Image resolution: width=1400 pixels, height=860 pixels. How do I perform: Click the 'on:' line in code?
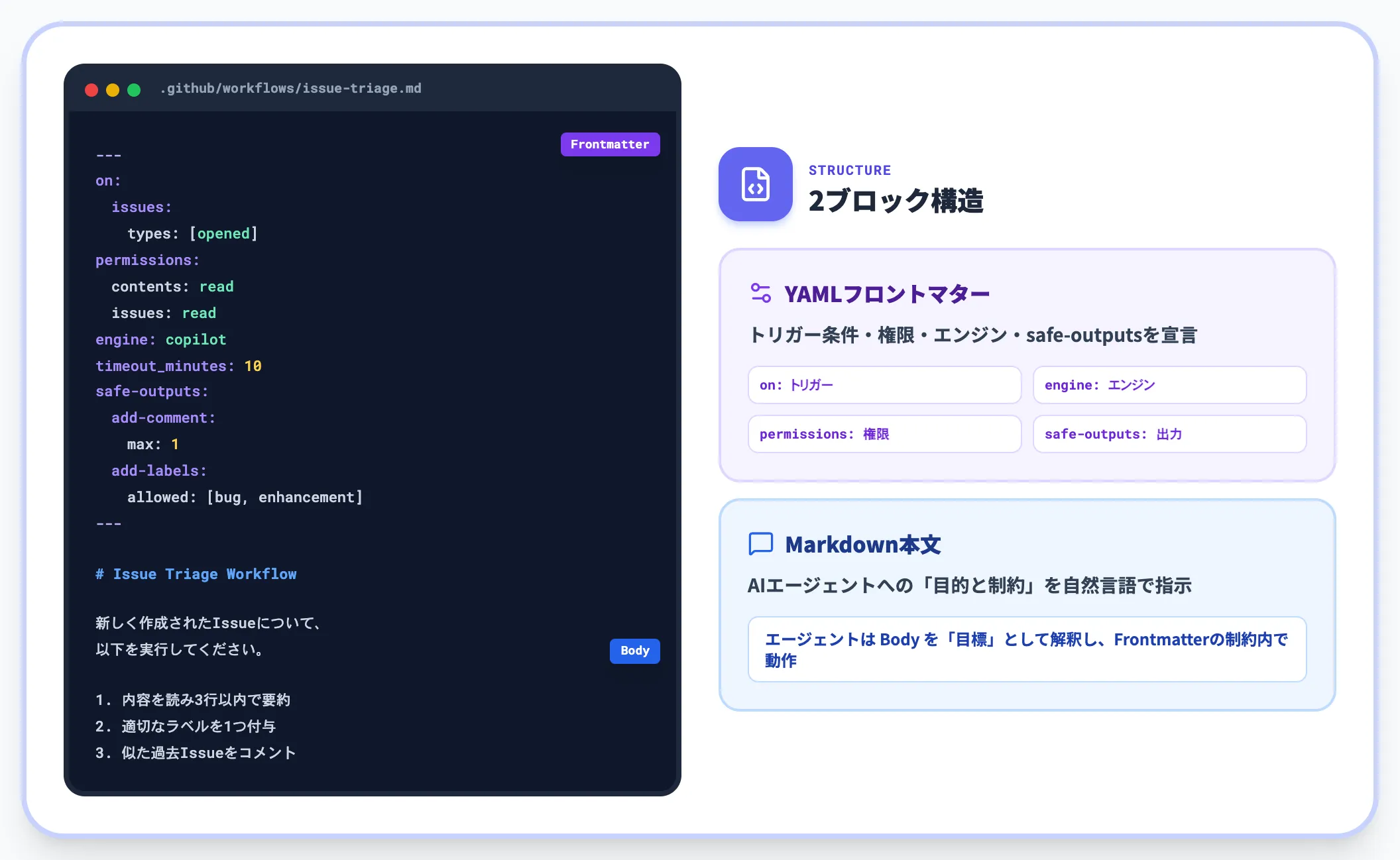click(x=108, y=181)
